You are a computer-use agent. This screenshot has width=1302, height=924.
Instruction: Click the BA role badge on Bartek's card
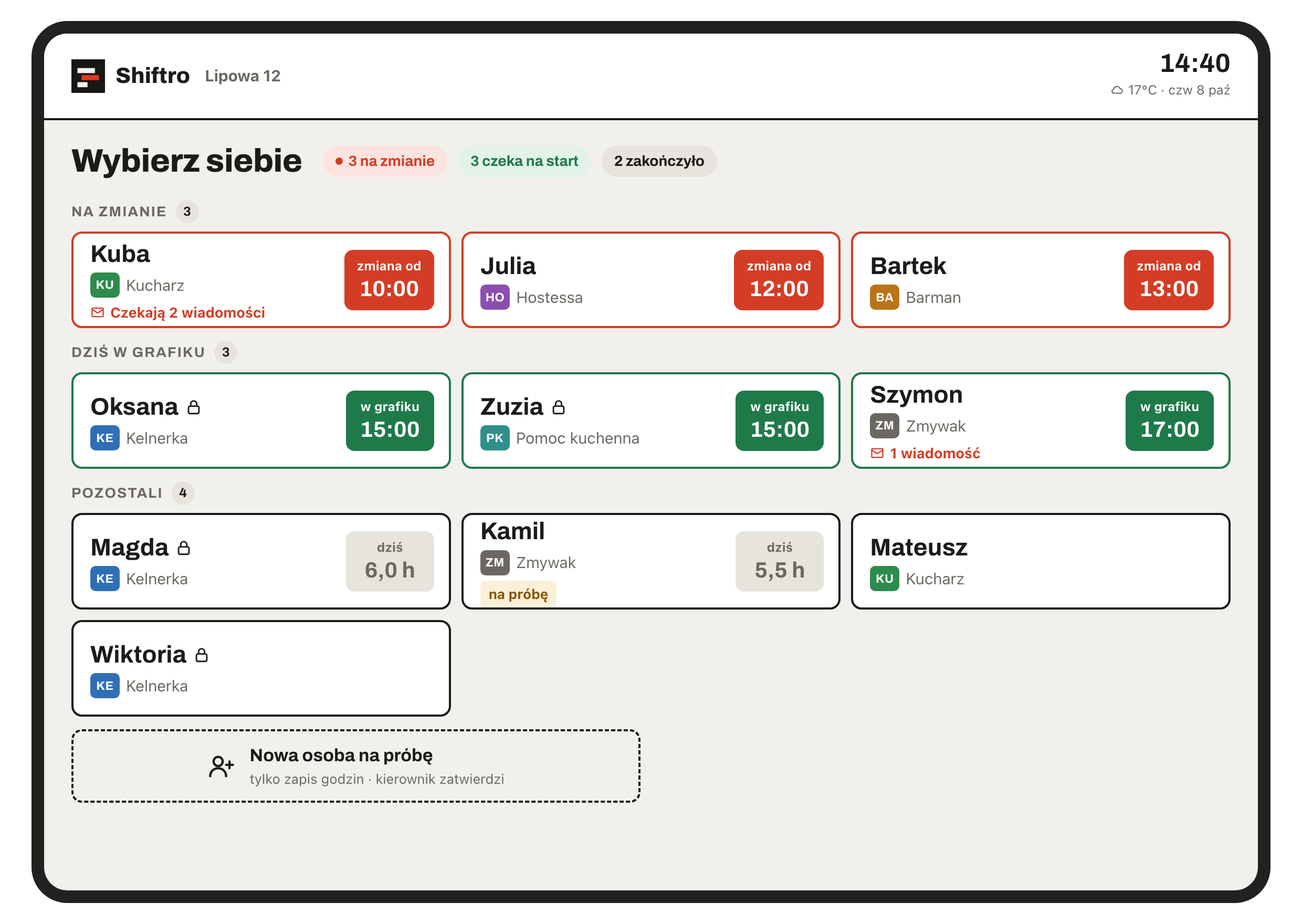(884, 297)
